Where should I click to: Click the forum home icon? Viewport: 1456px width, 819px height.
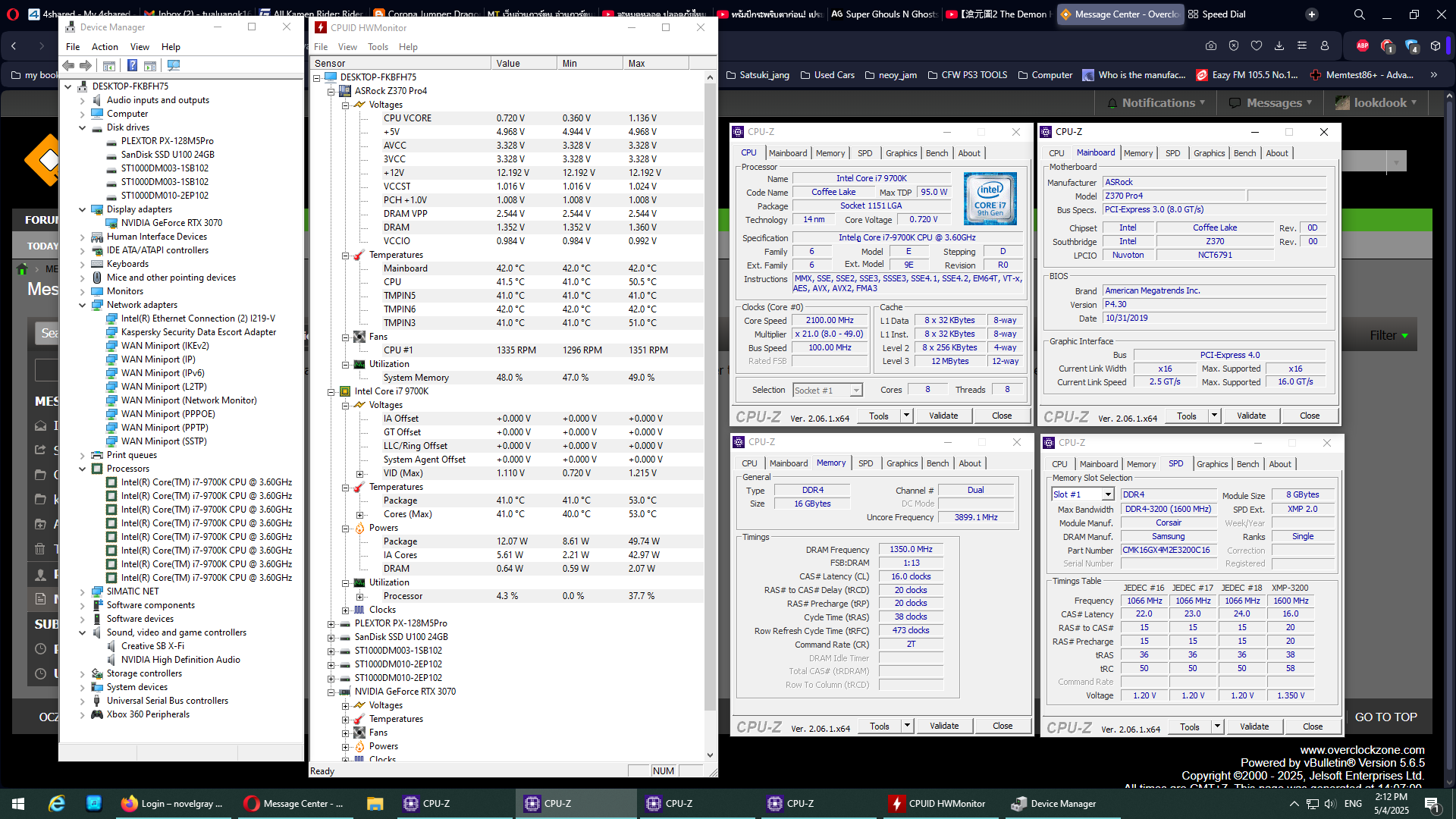(22, 269)
